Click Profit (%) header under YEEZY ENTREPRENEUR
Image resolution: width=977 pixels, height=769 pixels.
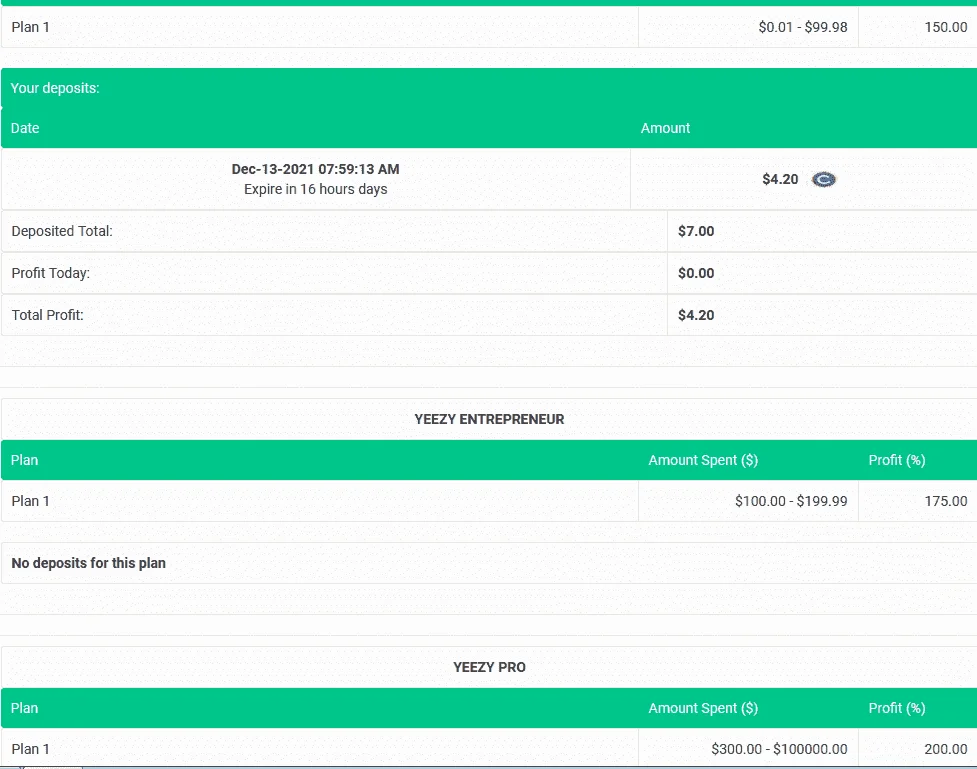(897, 460)
